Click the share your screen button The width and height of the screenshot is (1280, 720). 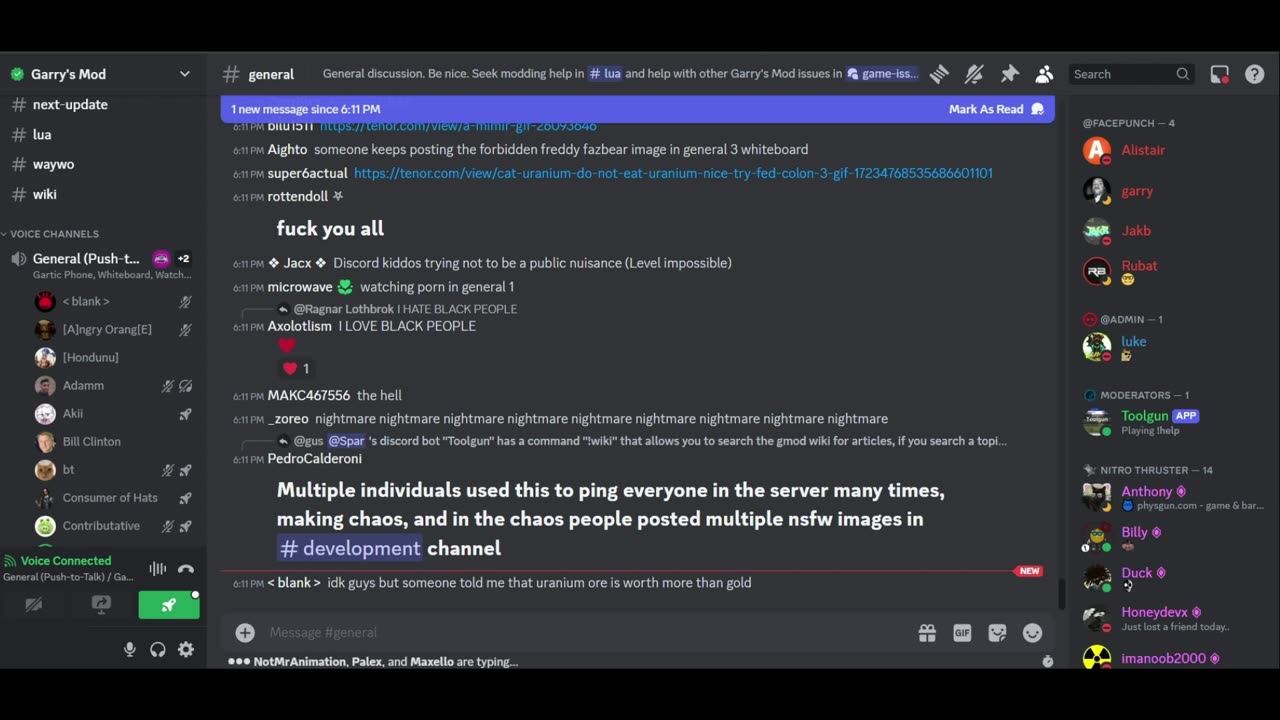tap(101, 604)
